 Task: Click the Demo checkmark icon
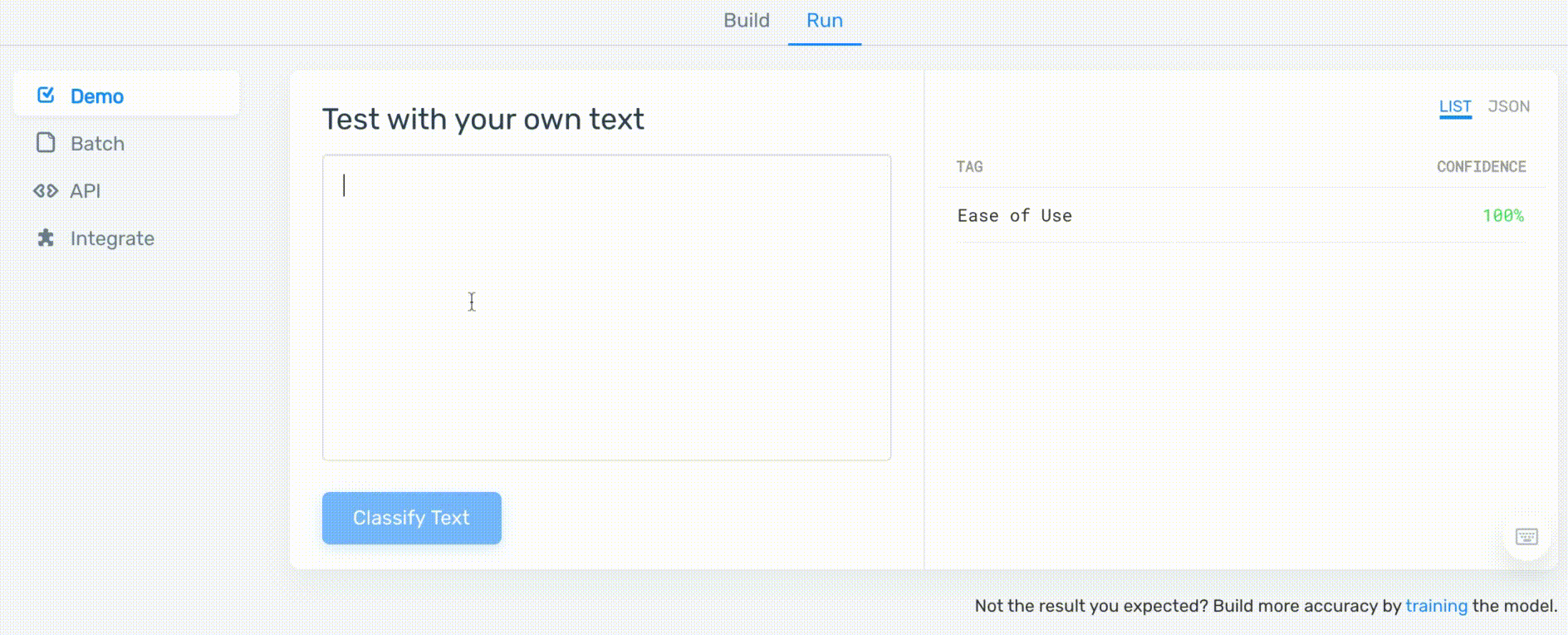(46, 96)
